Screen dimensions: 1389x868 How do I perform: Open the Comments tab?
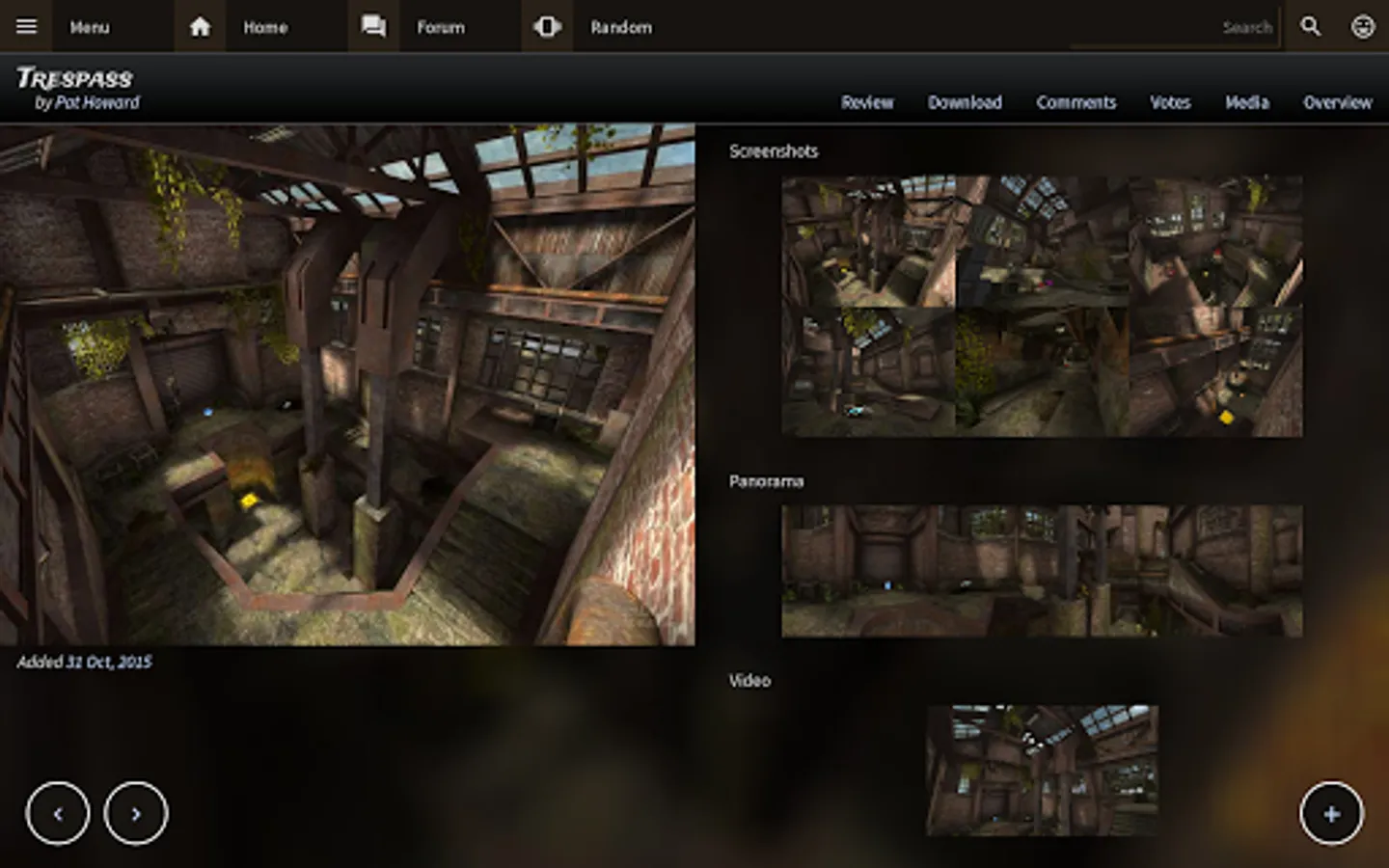point(1076,102)
